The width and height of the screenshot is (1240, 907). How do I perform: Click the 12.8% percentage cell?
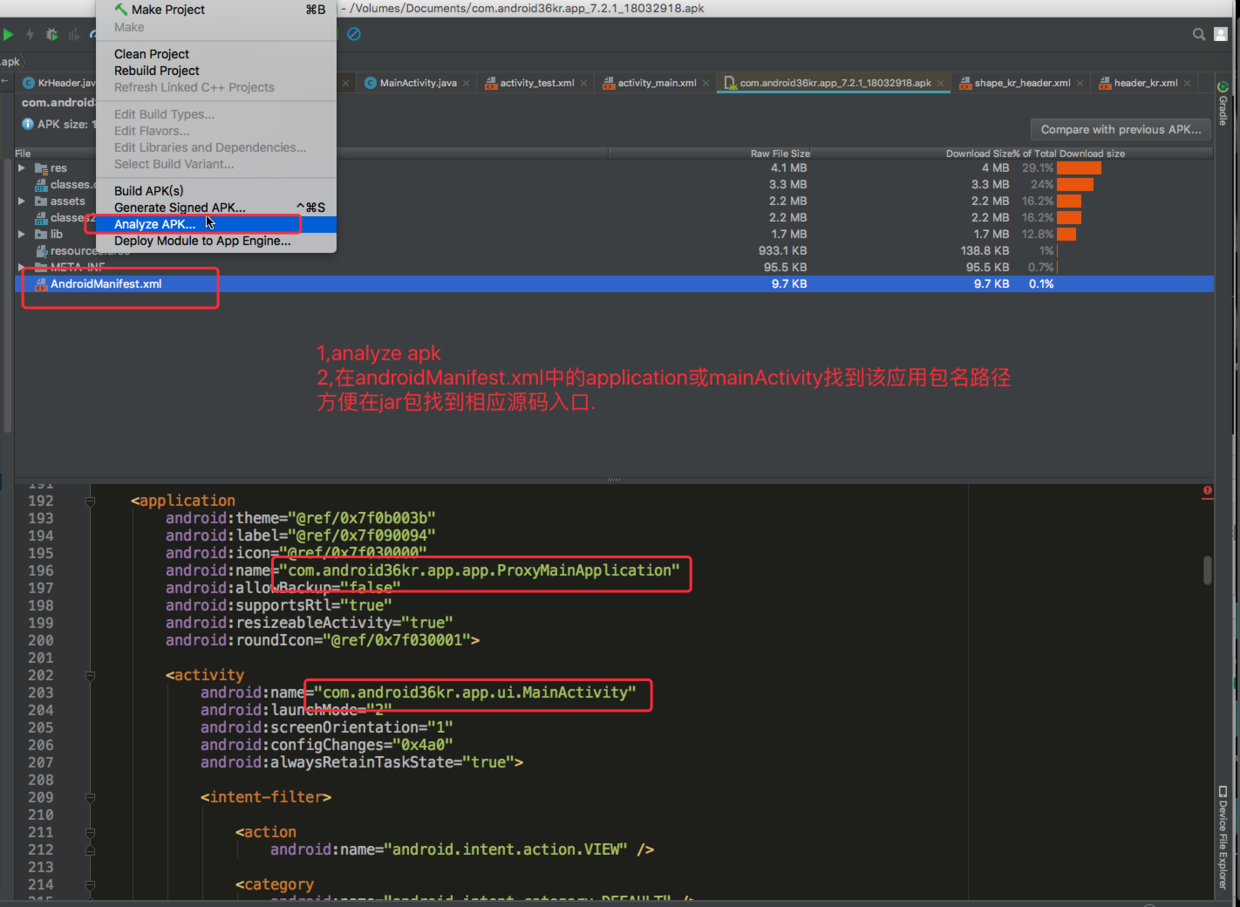click(x=1037, y=234)
